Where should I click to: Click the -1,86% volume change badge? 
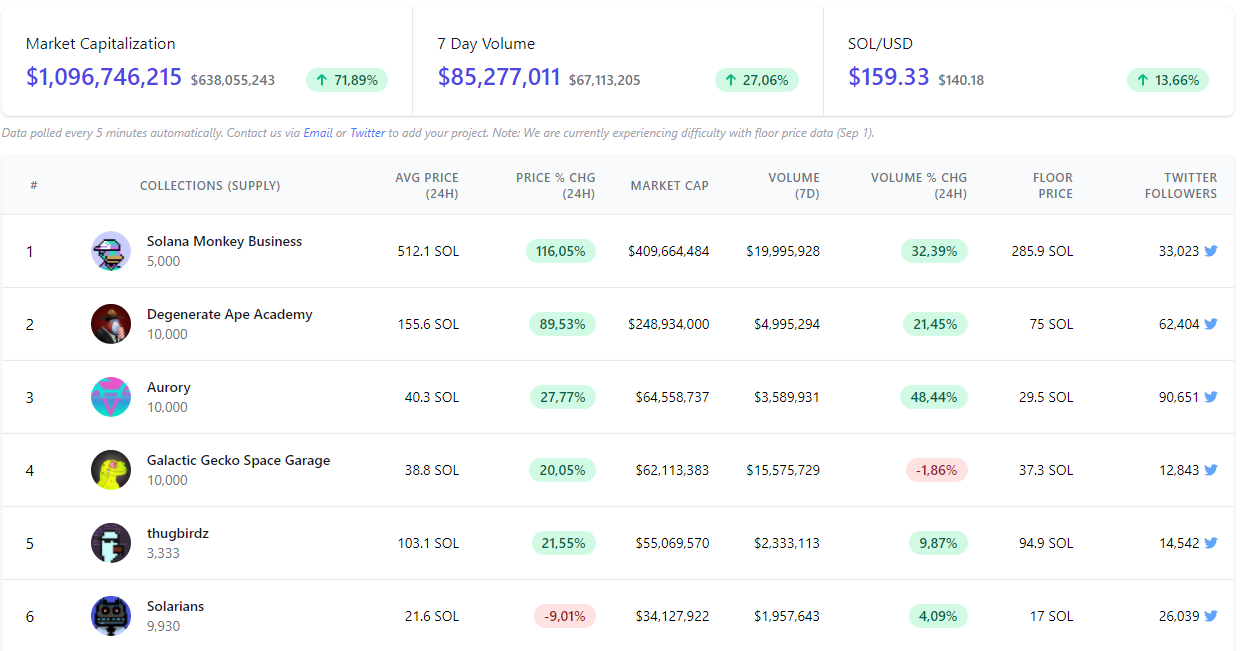point(937,470)
